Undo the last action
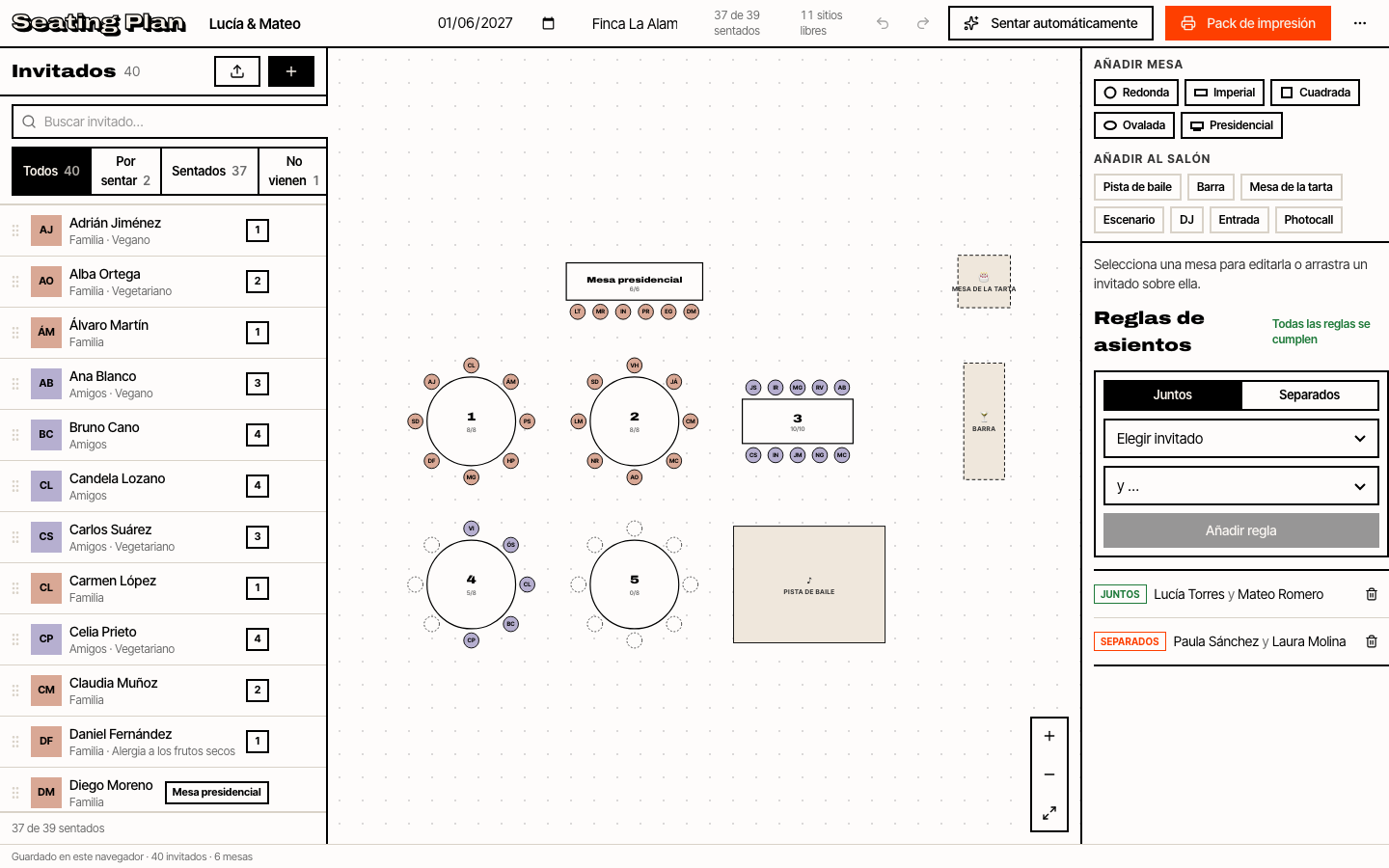Screen dimensions: 1389x868 [x=883, y=23]
